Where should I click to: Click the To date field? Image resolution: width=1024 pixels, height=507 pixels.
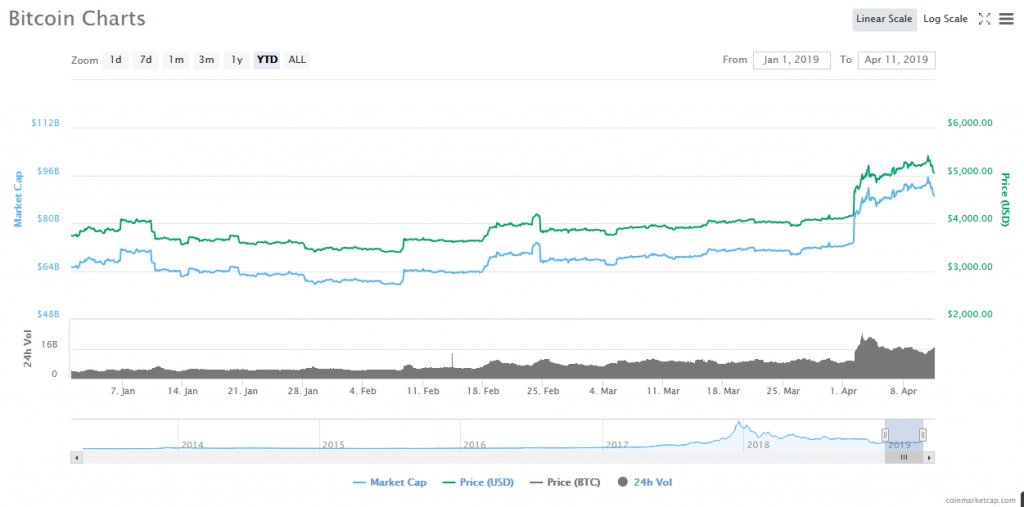(x=897, y=60)
